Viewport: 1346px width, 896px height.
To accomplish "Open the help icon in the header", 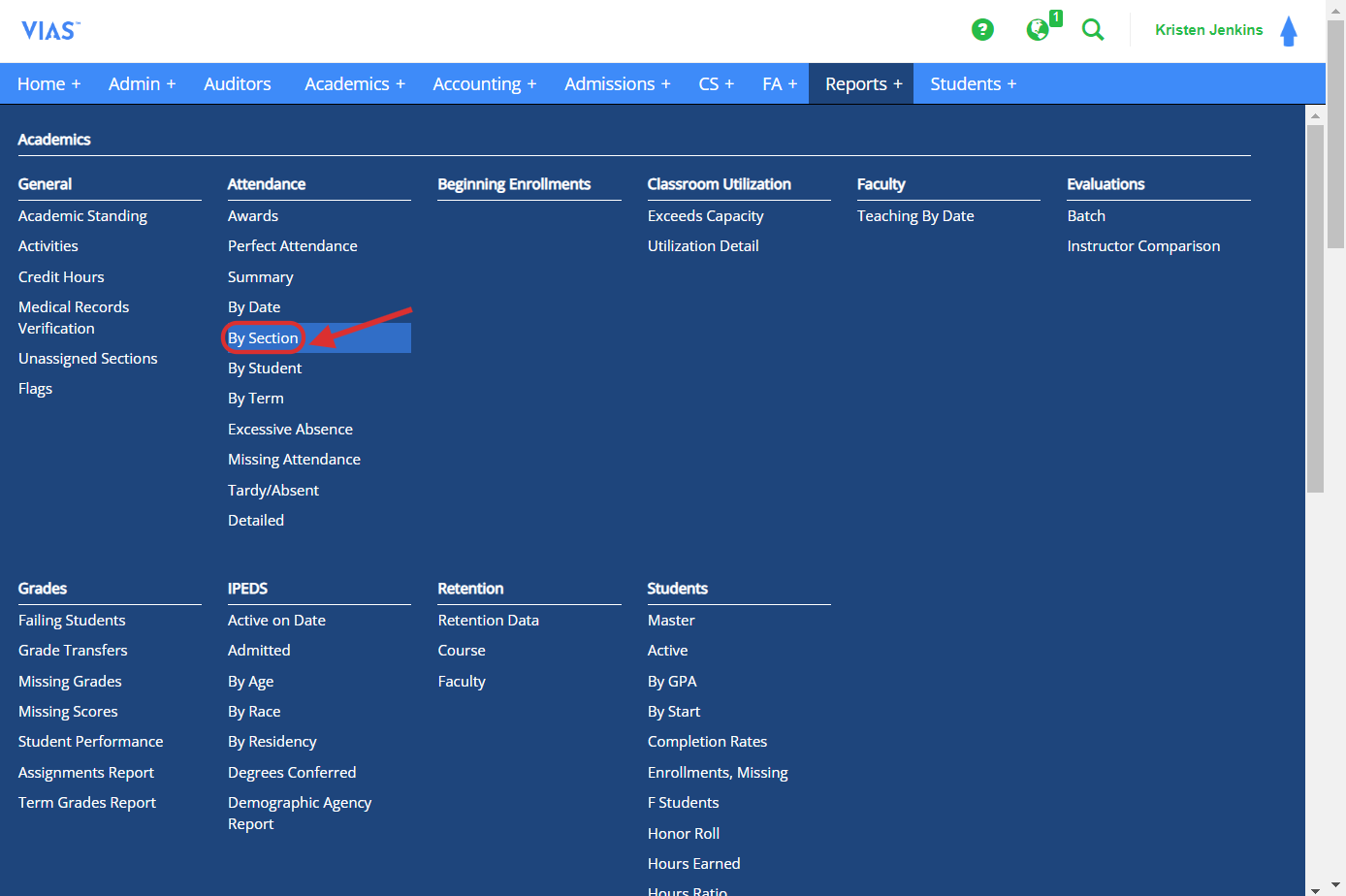I will click(982, 30).
